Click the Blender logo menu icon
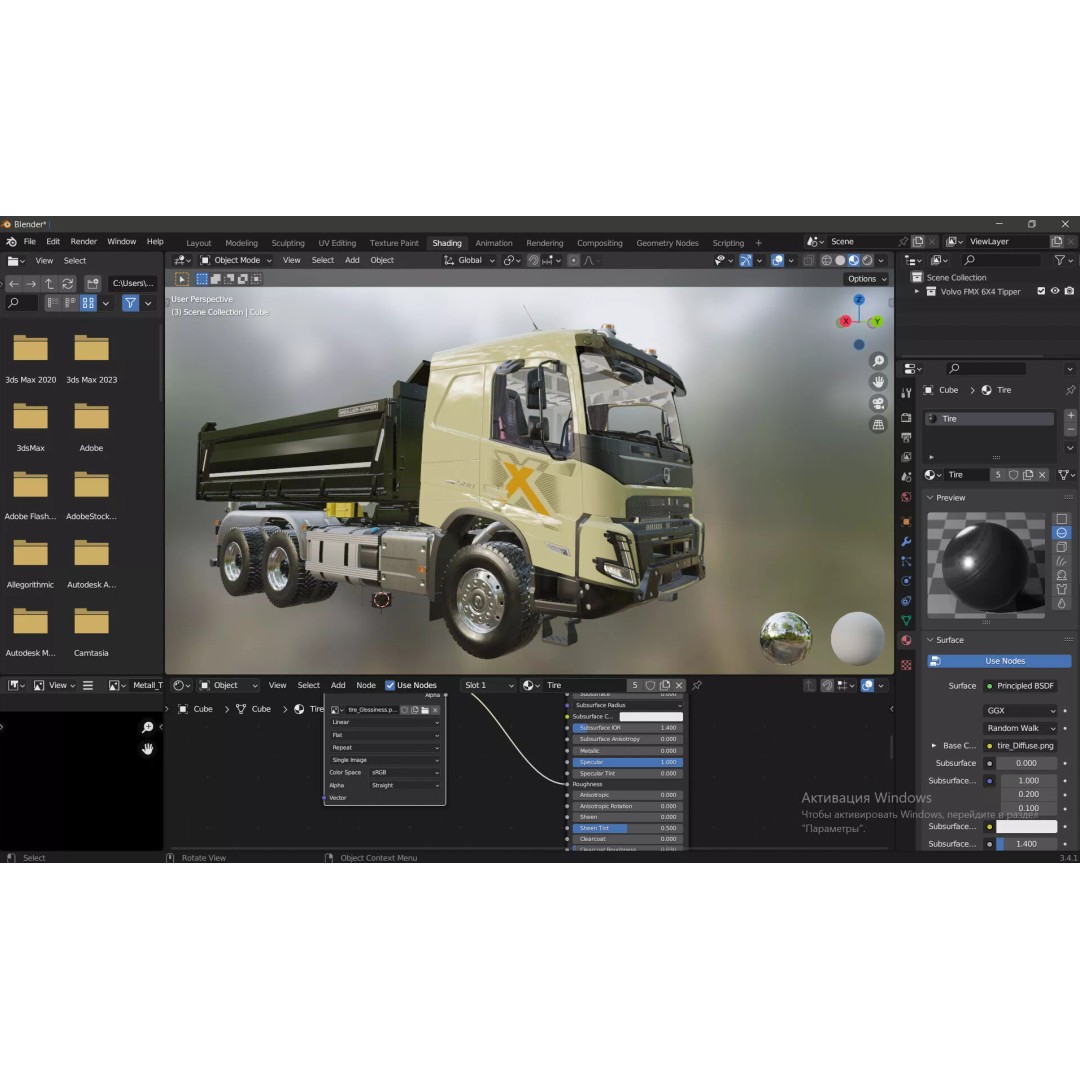This screenshot has height=1080, width=1080. pyautogui.click(x=12, y=242)
